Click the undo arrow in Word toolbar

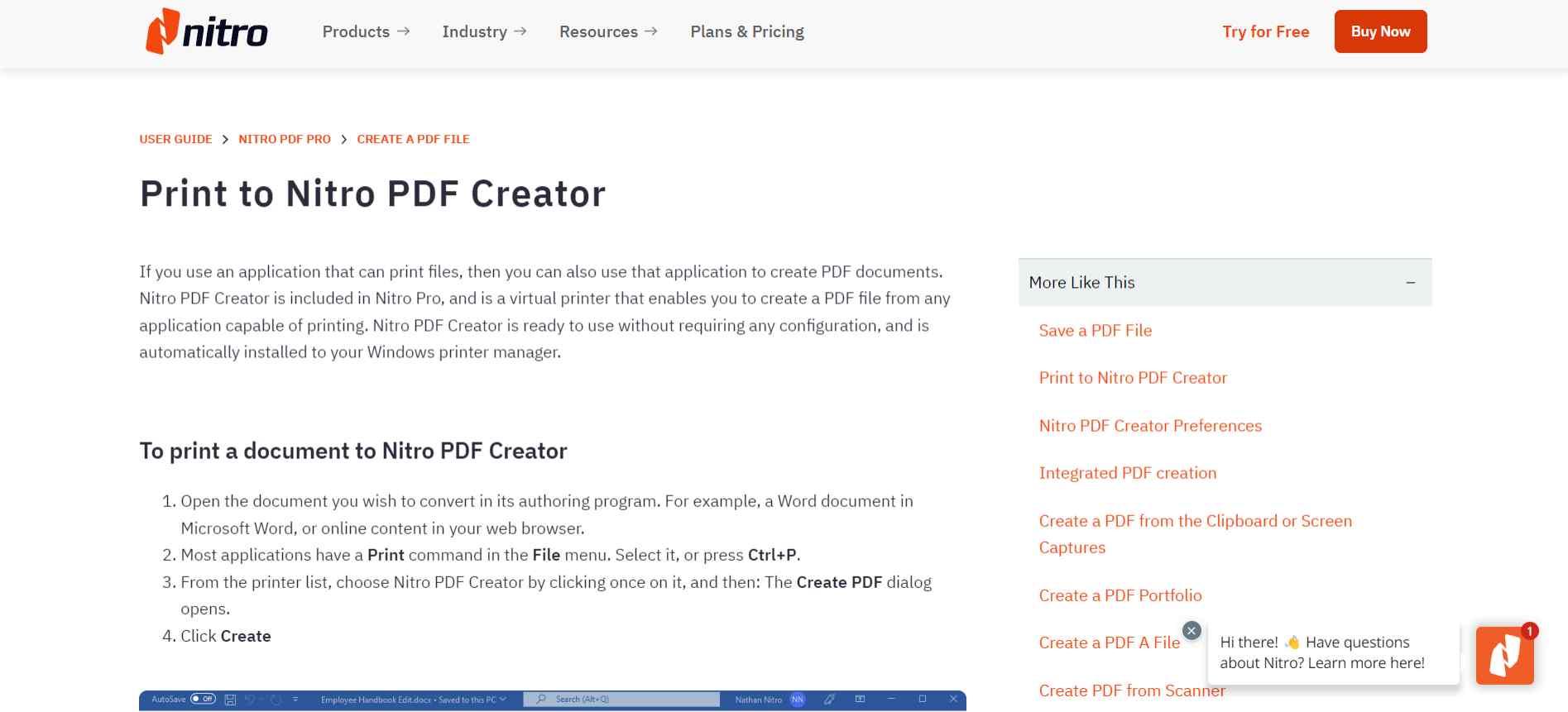(x=251, y=700)
